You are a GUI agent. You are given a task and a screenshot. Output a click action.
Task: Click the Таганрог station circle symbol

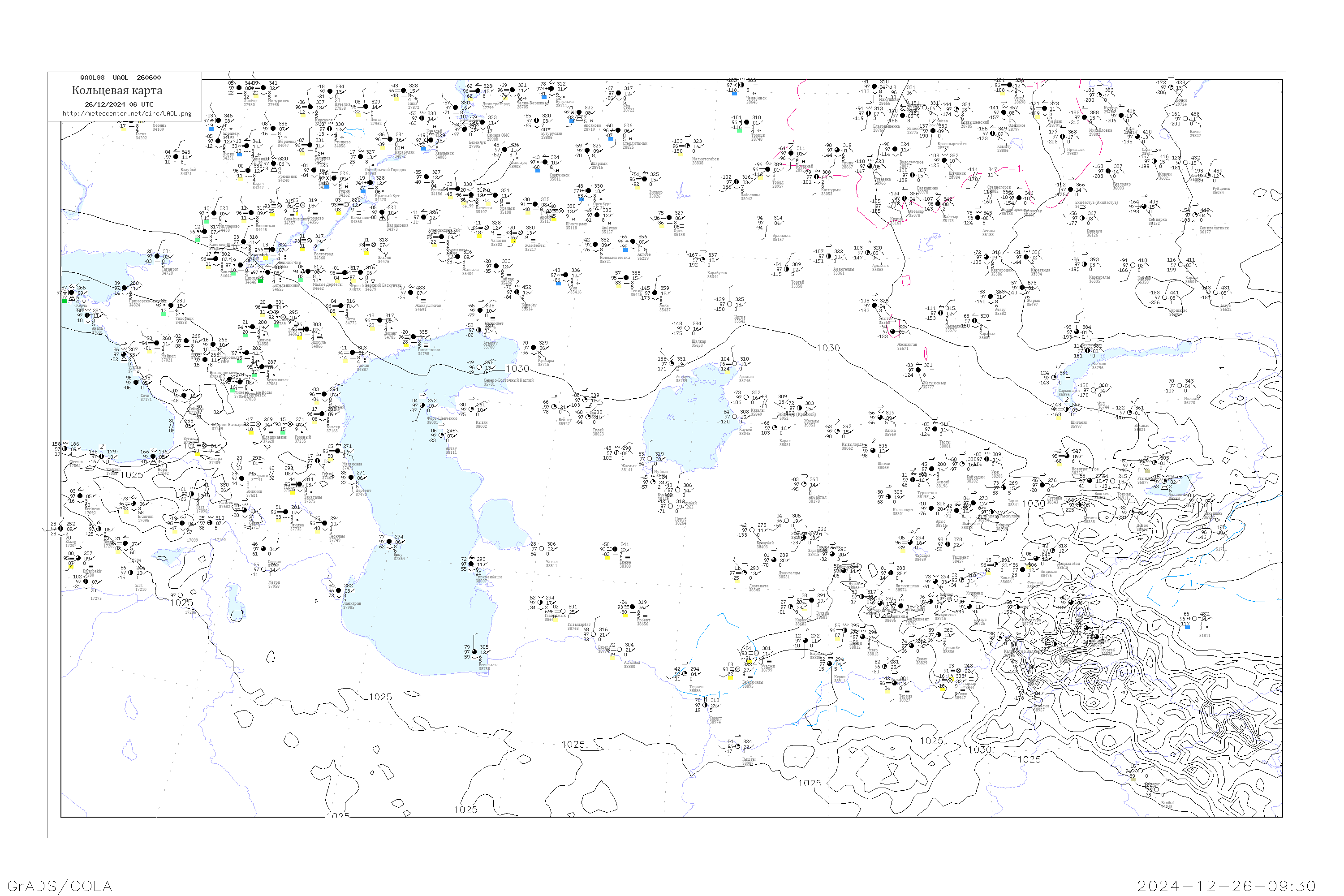[158, 257]
